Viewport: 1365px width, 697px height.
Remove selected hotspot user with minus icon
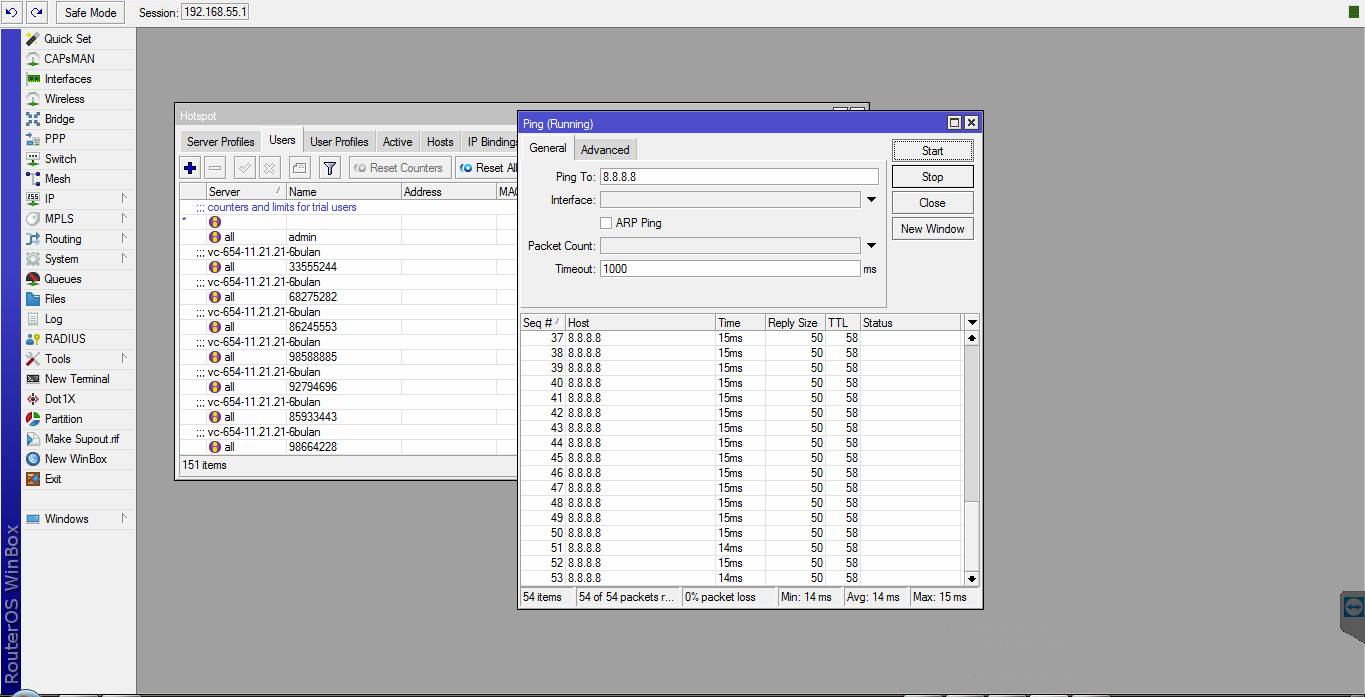coord(215,168)
